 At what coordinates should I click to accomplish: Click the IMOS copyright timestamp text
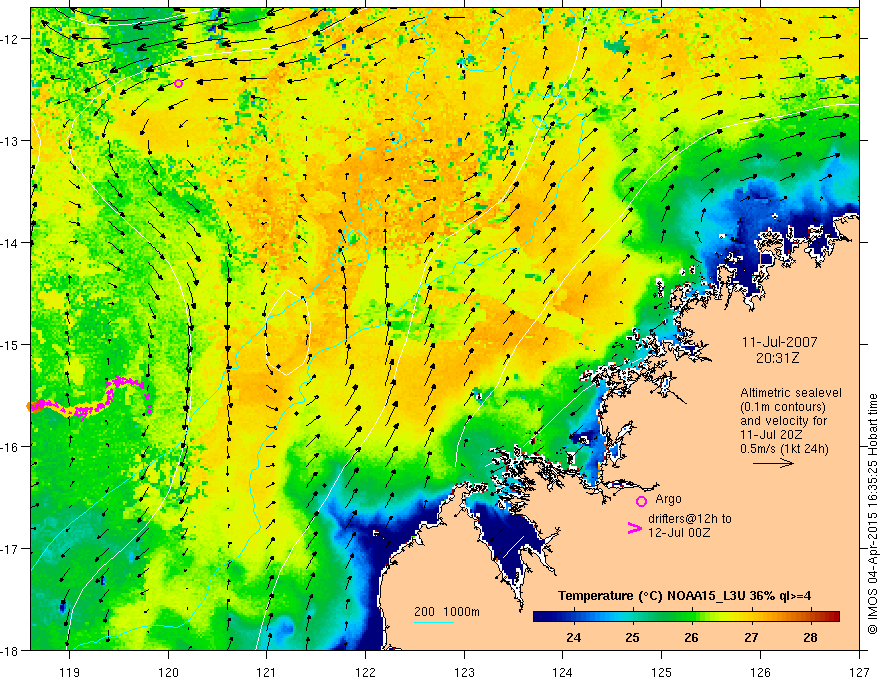tap(872, 513)
